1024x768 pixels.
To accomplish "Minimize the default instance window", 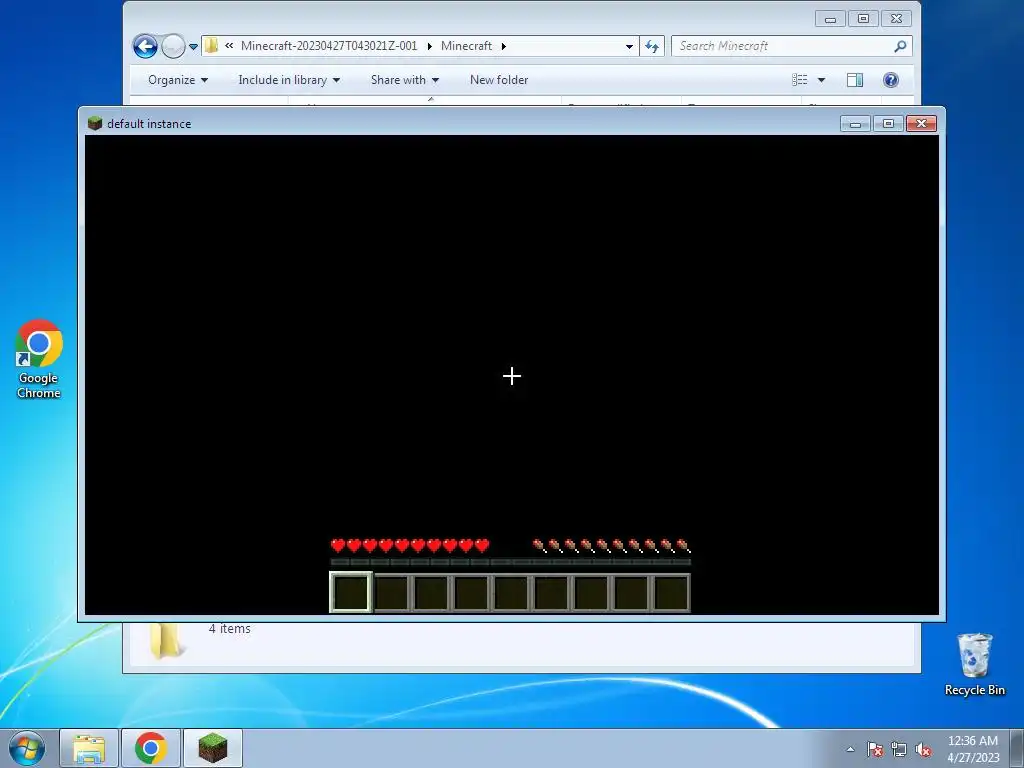I will (855, 123).
